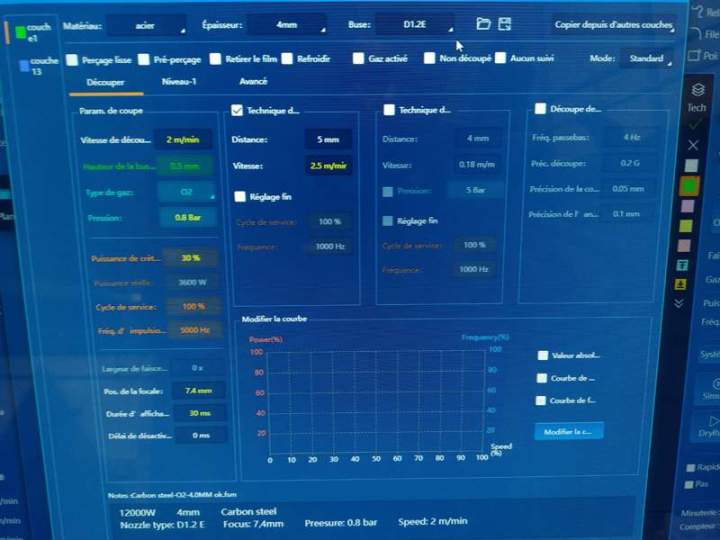Select the bright green layer color swatch

click(x=689, y=186)
